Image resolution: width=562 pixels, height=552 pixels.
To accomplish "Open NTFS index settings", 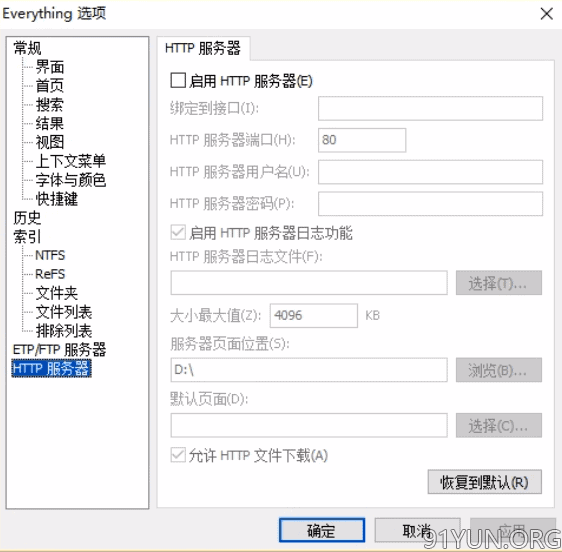I will pos(50,255).
